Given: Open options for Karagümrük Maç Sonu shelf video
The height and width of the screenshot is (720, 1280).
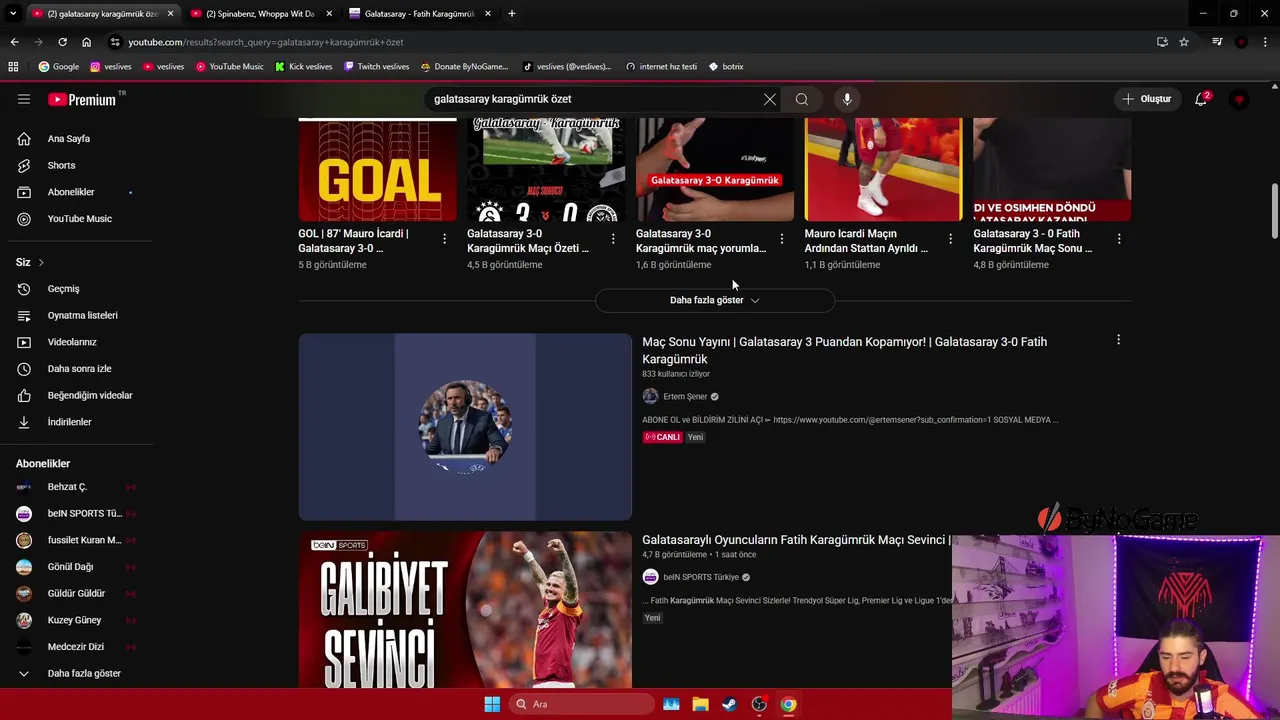Looking at the screenshot, I should coord(1119,239).
